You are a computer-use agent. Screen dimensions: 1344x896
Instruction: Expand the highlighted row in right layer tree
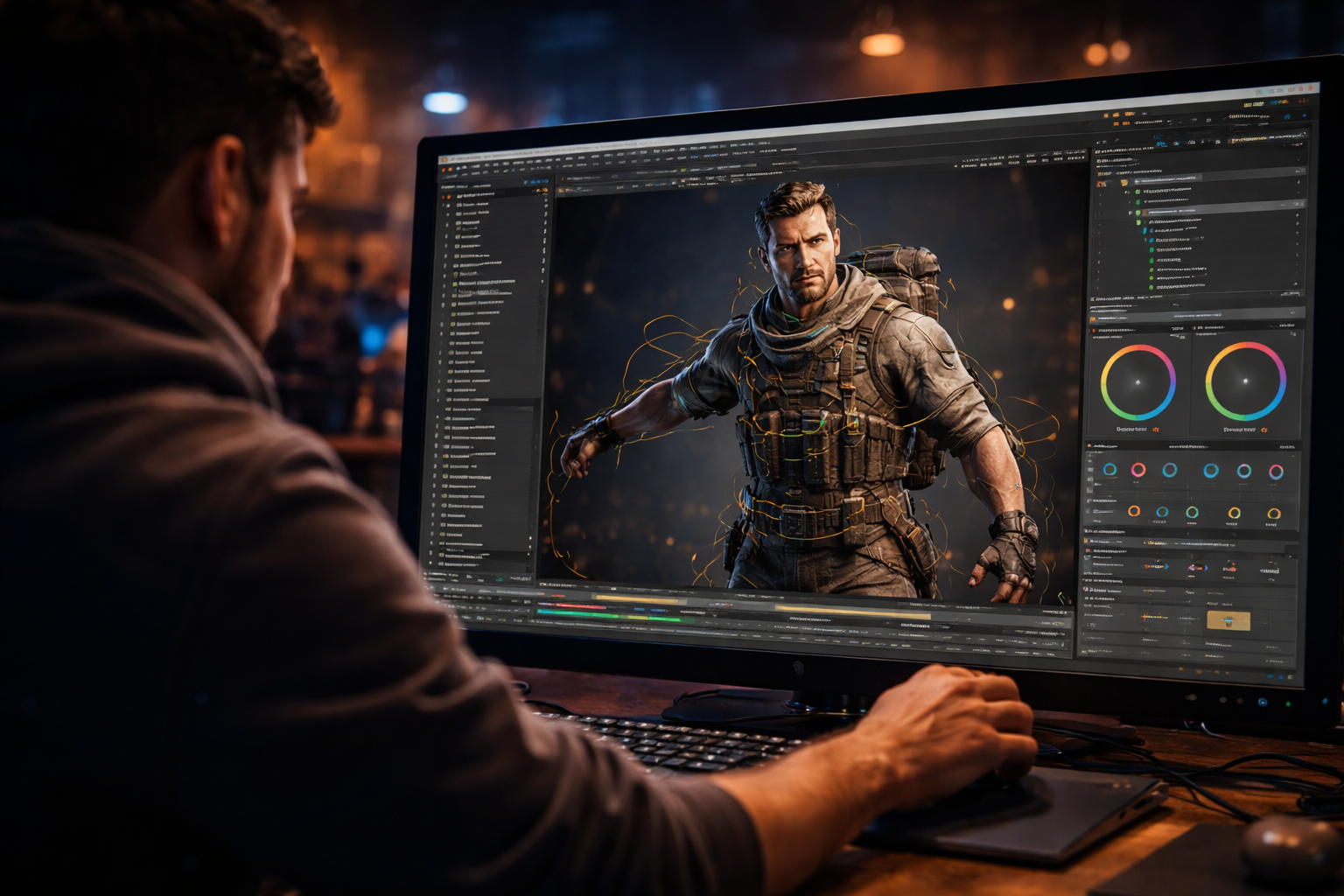[1130, 212]
